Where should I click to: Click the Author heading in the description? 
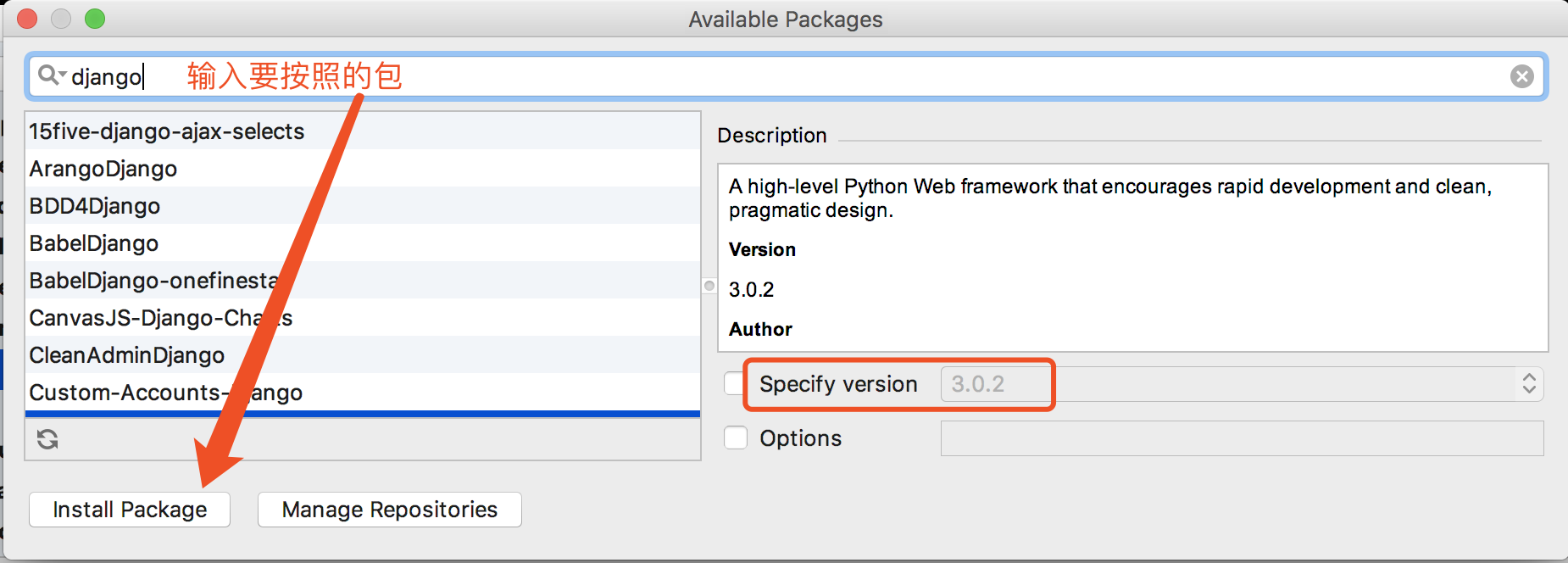(x=760, y=330)
